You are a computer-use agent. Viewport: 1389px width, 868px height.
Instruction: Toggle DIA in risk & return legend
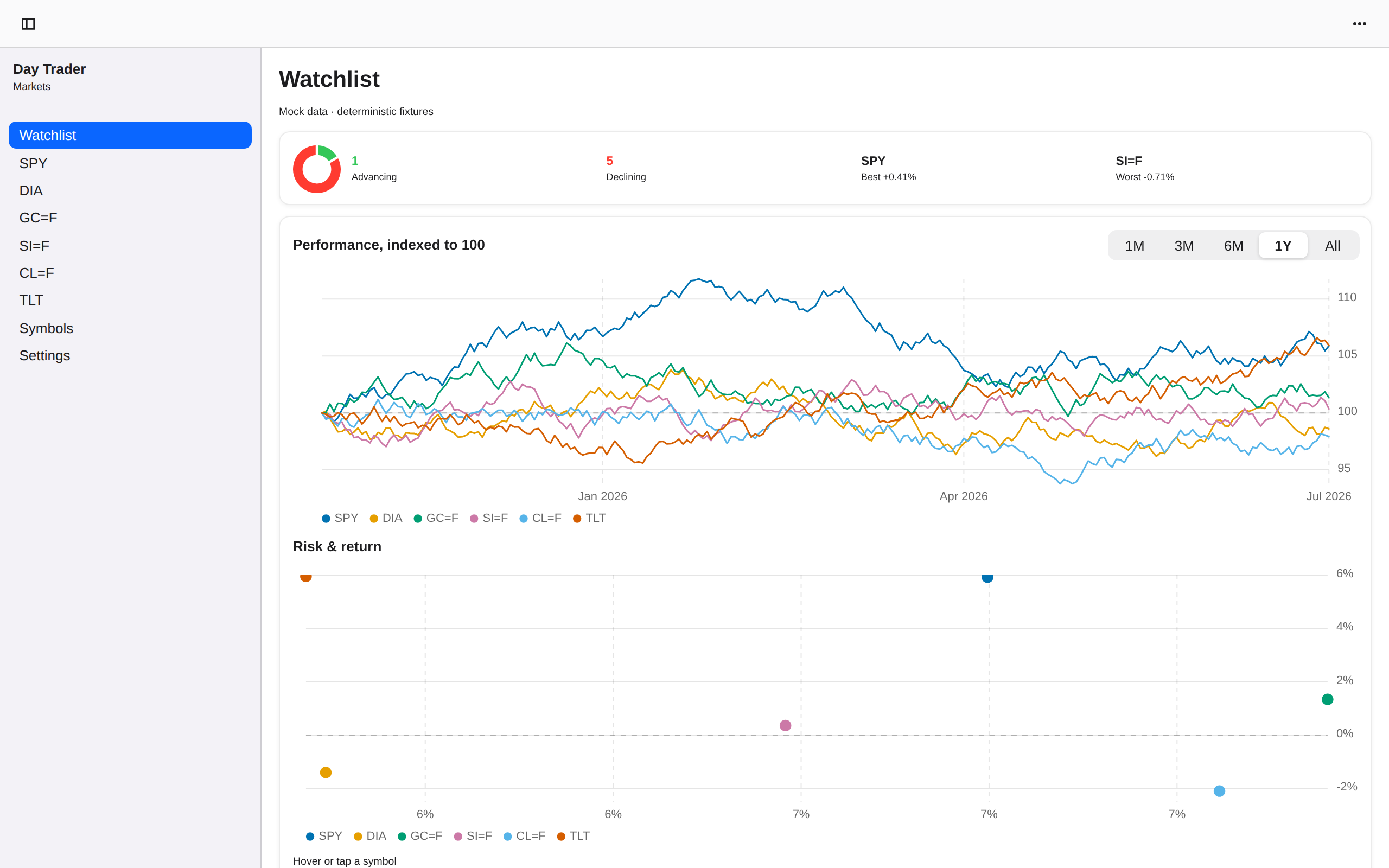coord(370,837)
